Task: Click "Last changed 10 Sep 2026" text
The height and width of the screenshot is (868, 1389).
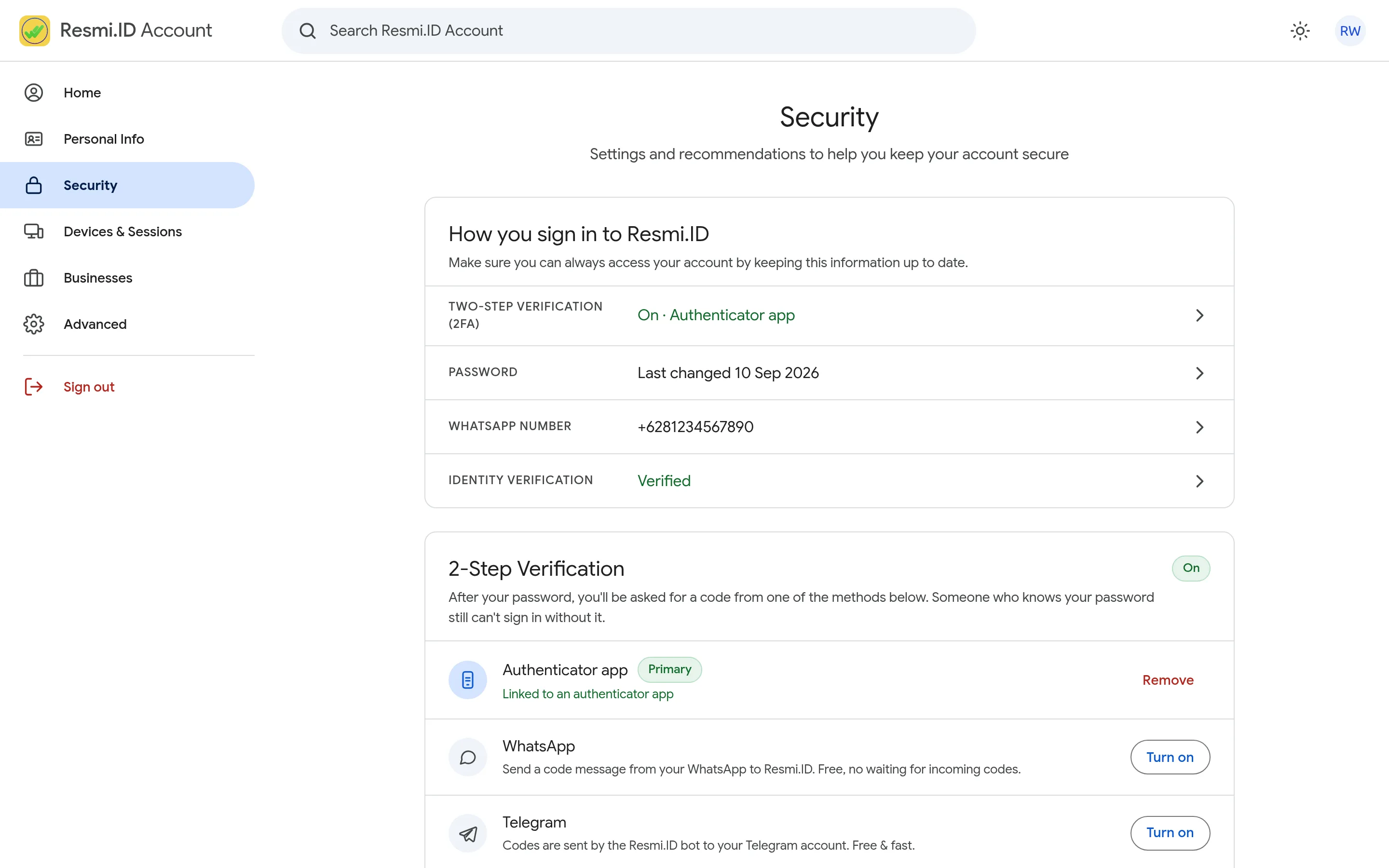Action: tap(728, 373)
